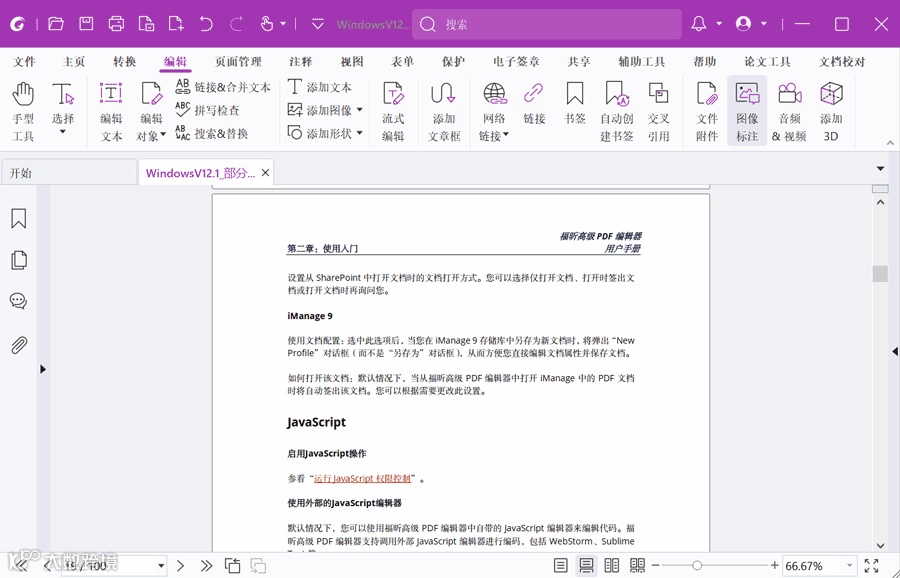Click the search (搜索) input field

coord(547,24)
